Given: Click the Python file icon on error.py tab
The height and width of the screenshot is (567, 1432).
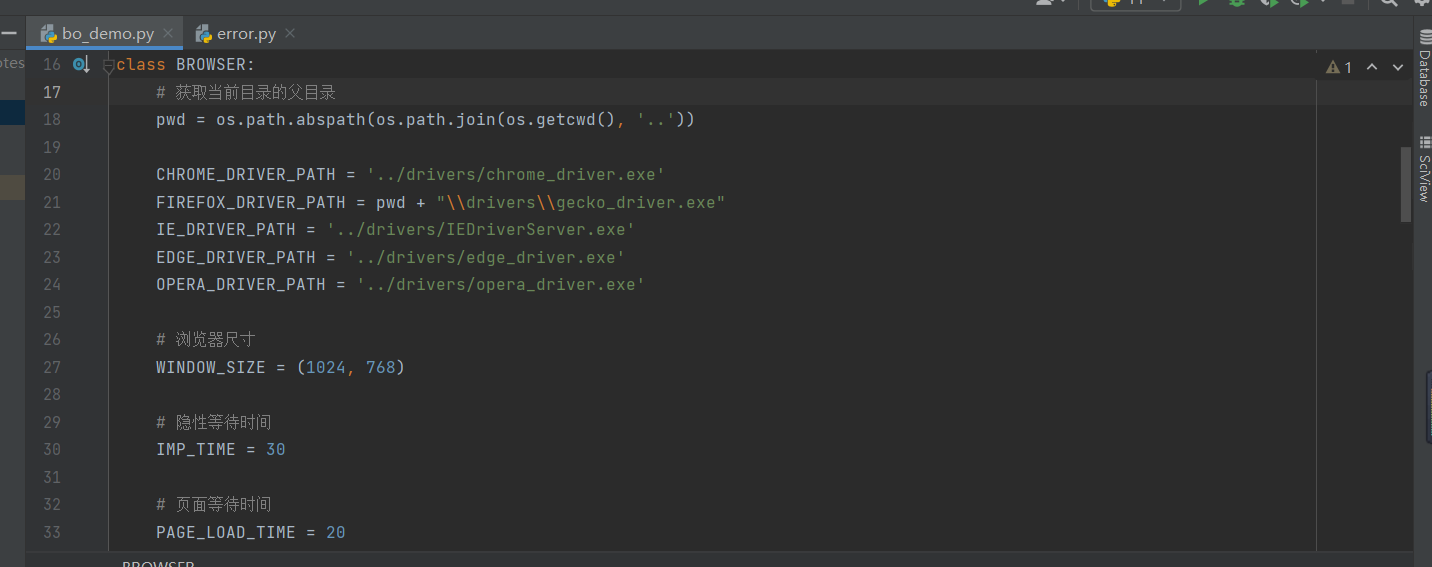Looking at the screenshot, I should 203,33.
